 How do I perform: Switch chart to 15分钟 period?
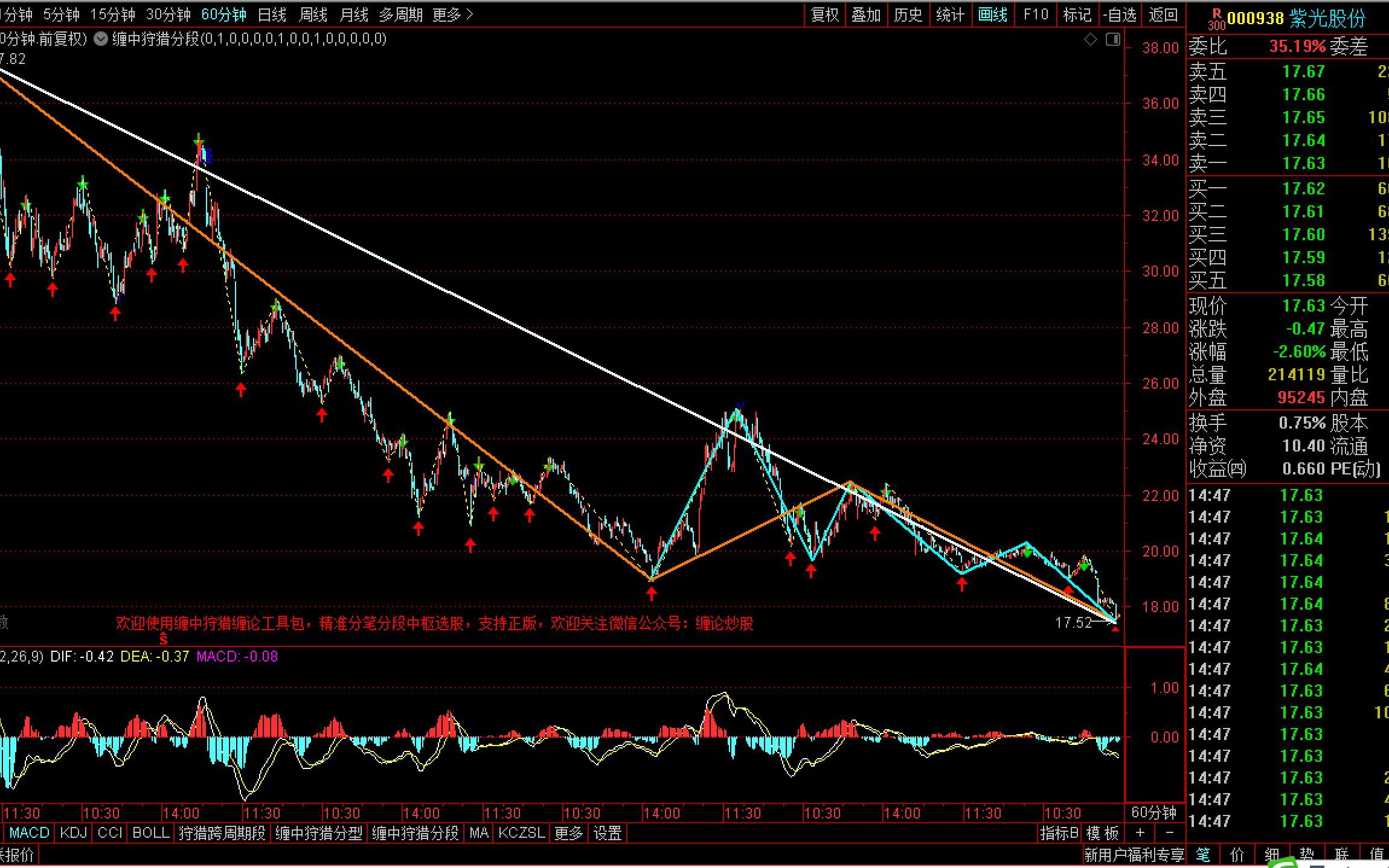pyautogui.click(x=112, y=14)
